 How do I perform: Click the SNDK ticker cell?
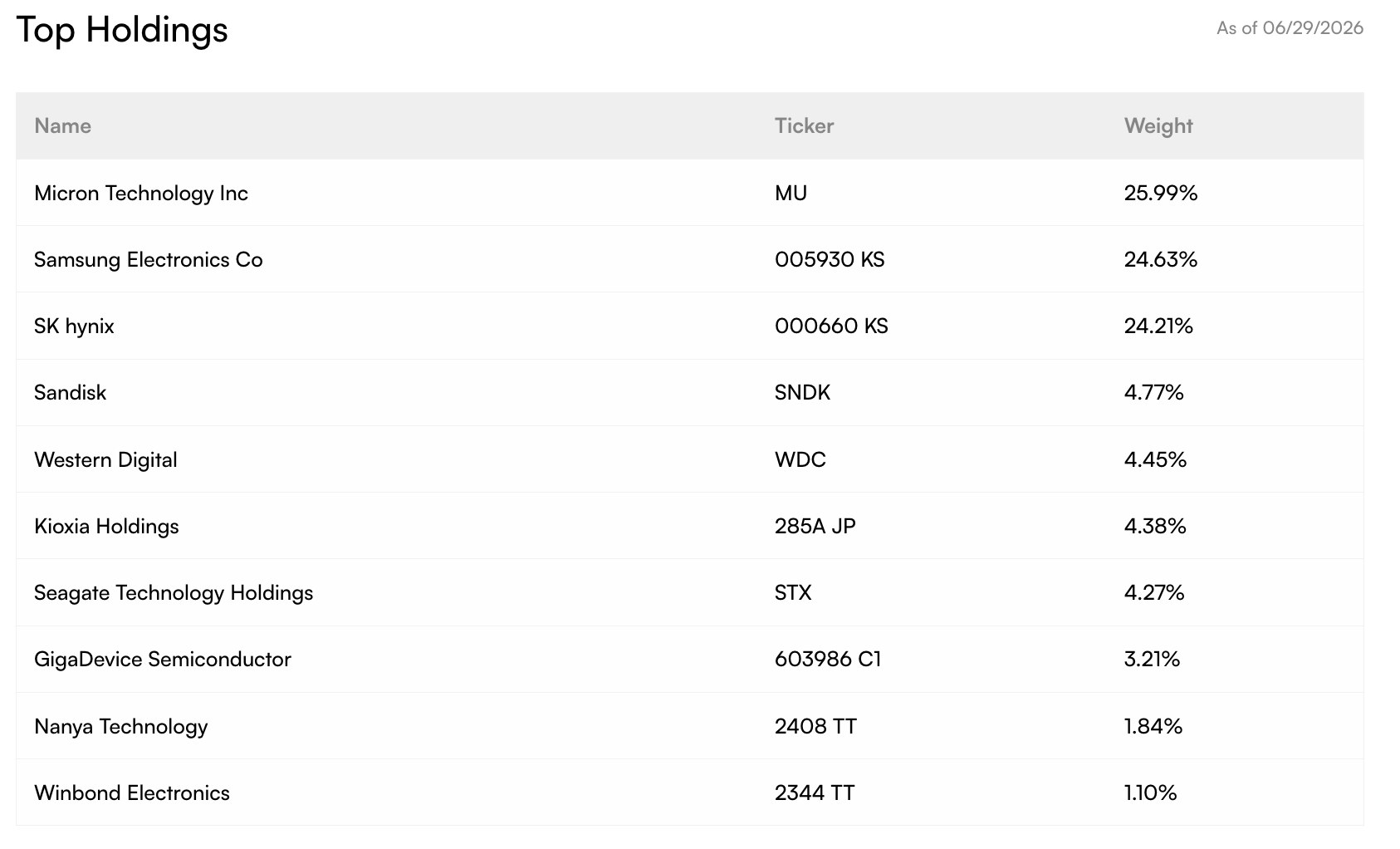[x=802, y=392]
